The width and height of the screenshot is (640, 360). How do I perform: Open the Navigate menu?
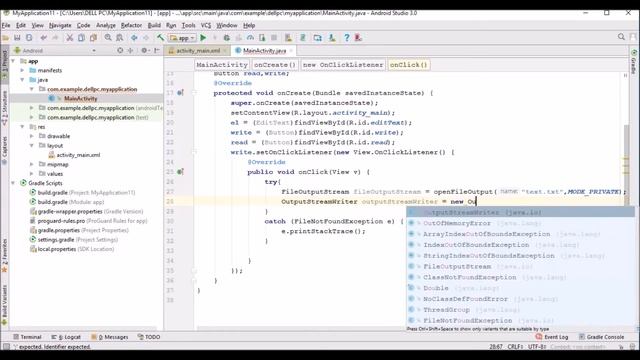click(60, 25)
